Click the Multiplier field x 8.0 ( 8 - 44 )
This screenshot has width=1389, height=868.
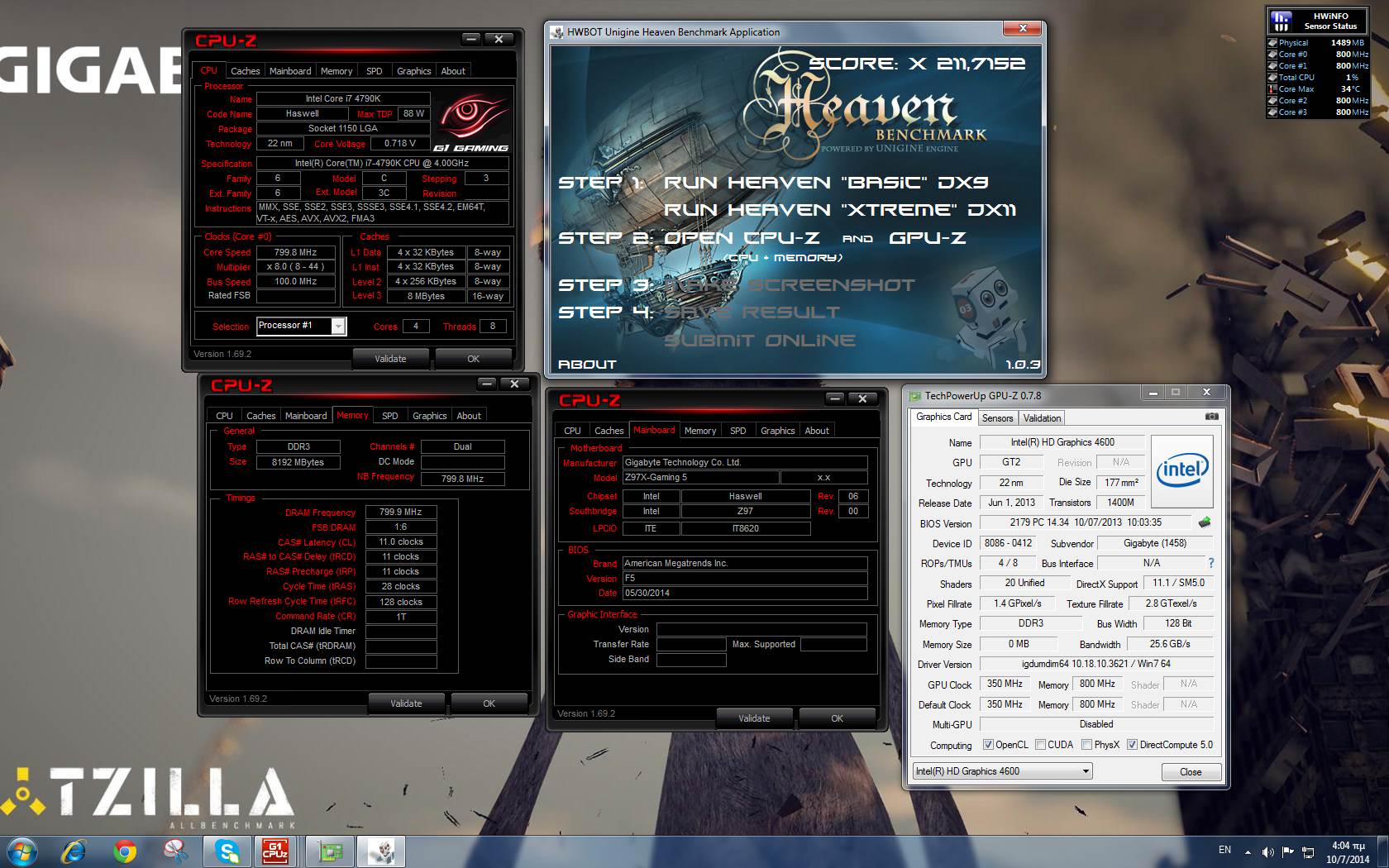pyautogui.click(x=296, y=267)
